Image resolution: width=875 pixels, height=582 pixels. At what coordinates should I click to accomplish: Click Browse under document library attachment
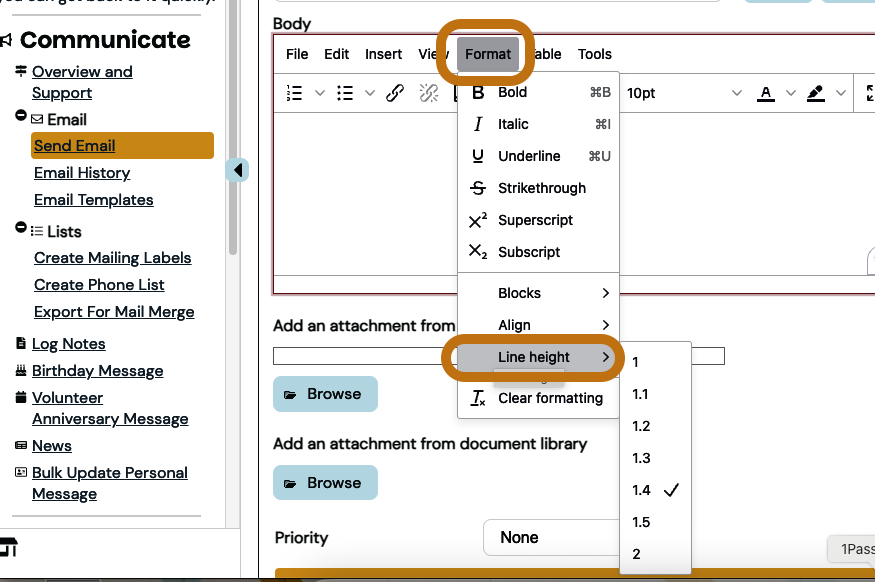(325, 482)
